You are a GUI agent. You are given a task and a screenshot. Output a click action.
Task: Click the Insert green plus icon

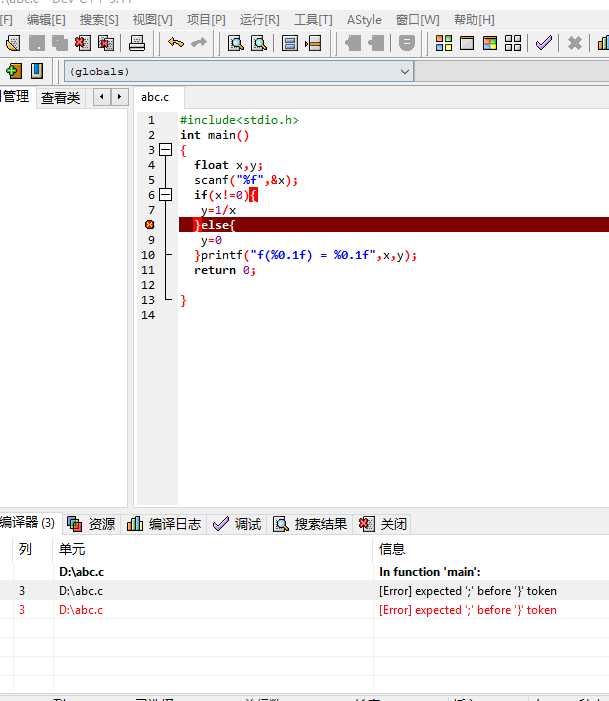click(x=14, y=71)
